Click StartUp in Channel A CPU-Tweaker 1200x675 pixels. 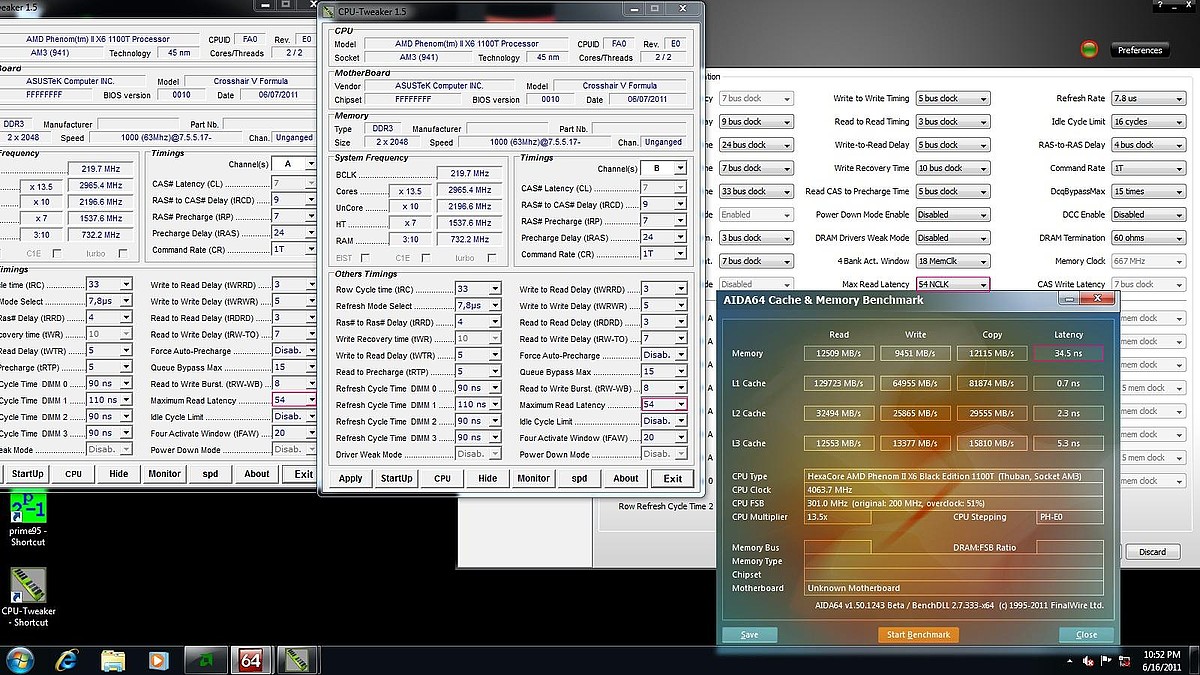coord(28,474)
